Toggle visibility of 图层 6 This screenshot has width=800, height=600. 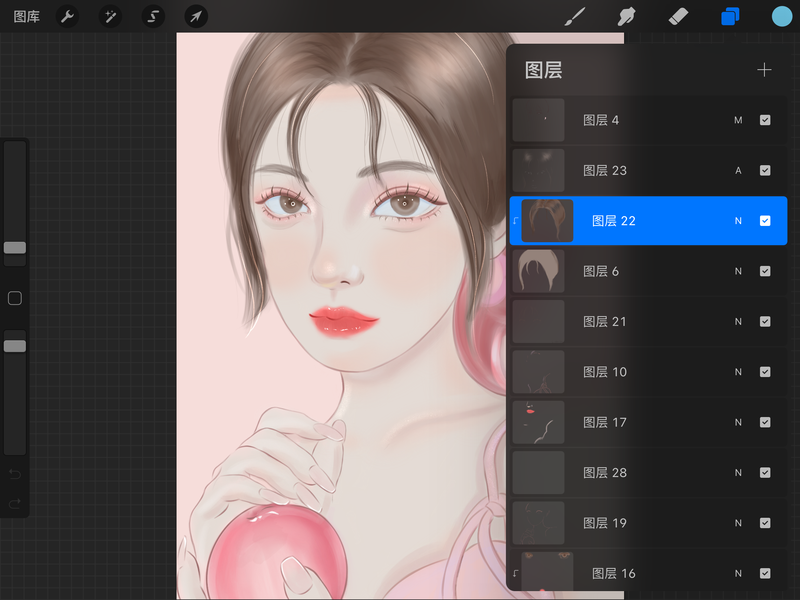765,271
